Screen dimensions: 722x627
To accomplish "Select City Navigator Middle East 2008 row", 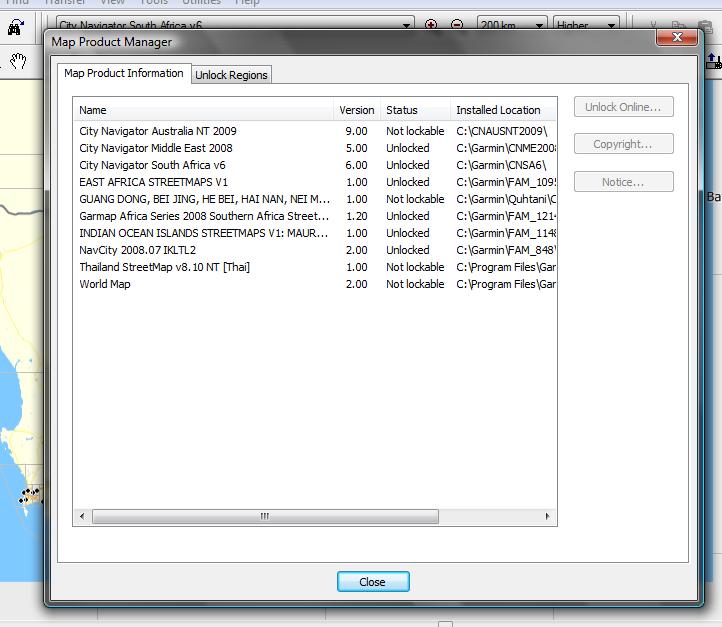I will coord(156,148).
